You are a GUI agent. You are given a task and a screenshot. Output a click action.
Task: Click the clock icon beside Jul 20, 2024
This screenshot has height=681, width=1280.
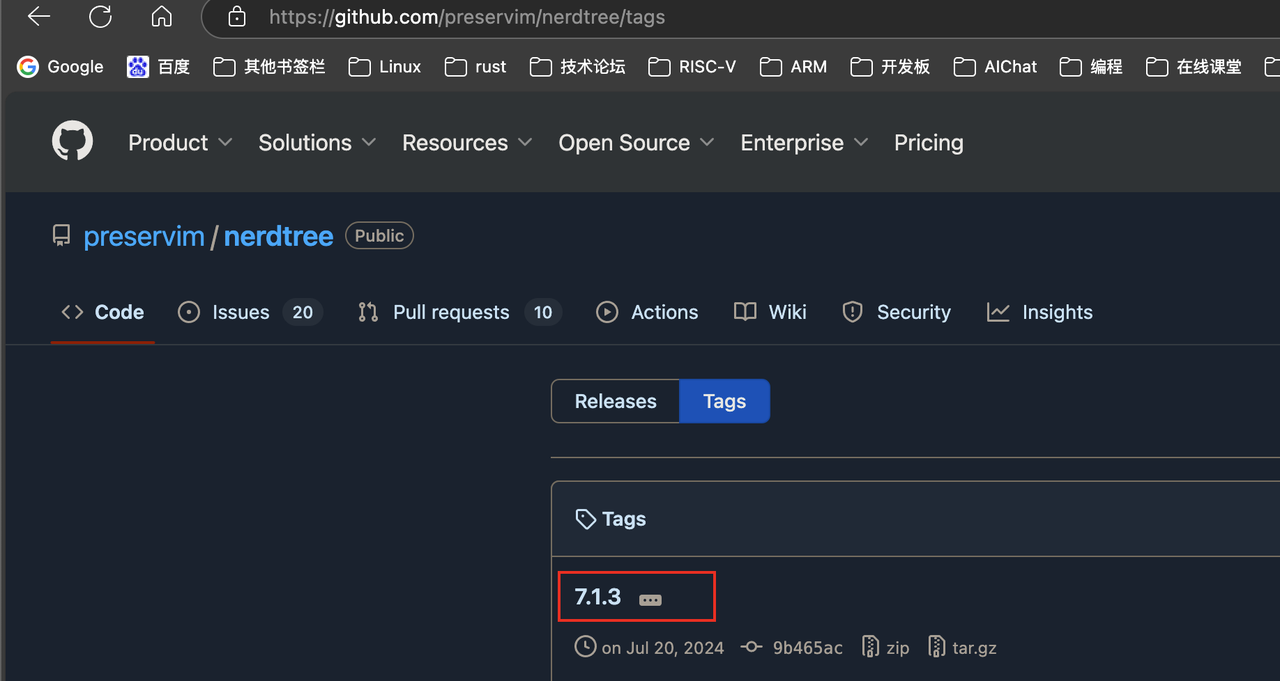tap(585, 646)
